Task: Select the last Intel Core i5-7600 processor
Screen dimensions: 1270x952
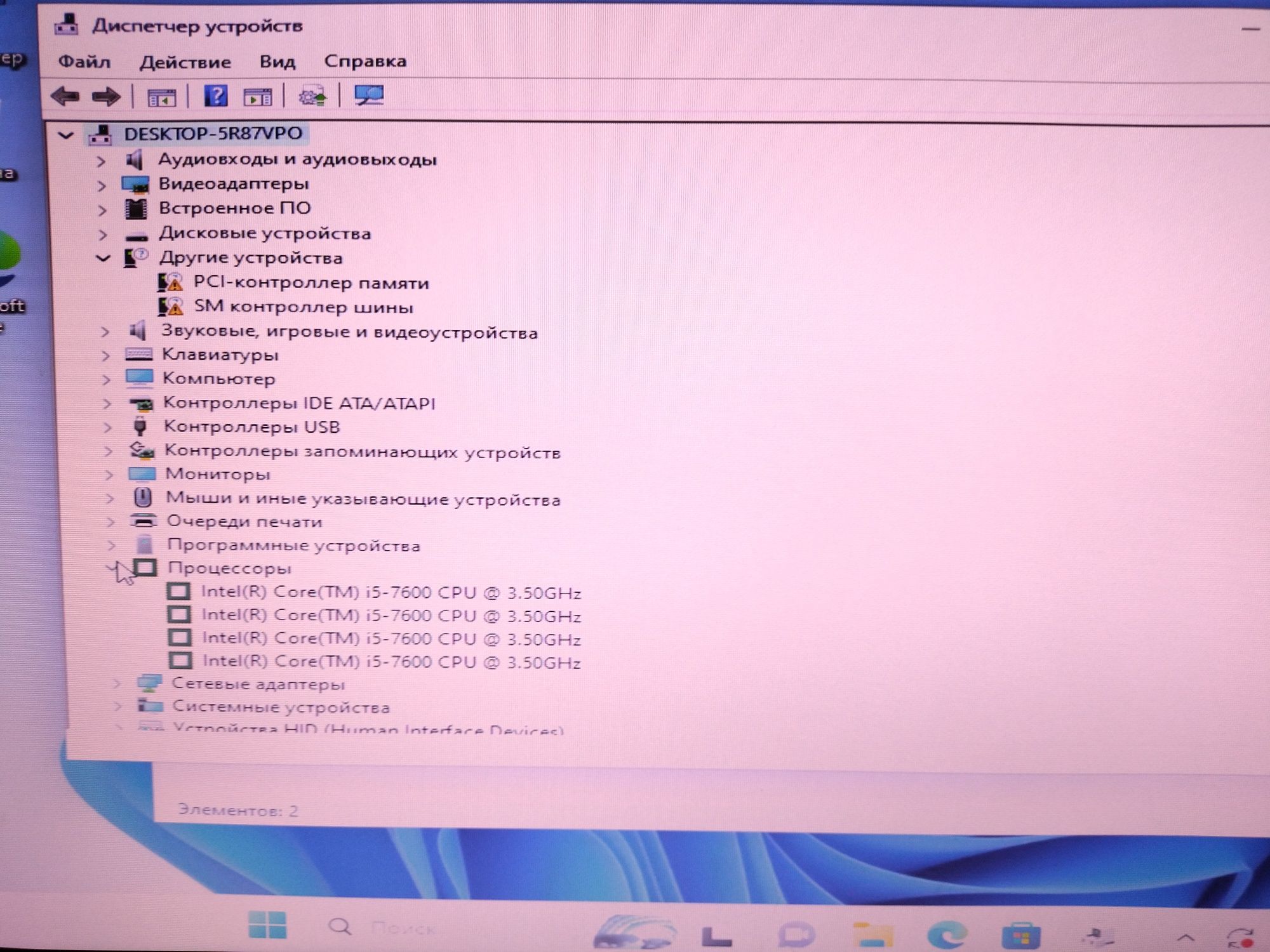Action: (x=392, y=661)
